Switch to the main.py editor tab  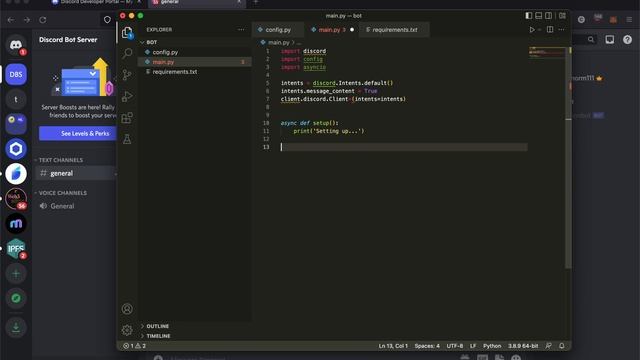click(331, 30)
